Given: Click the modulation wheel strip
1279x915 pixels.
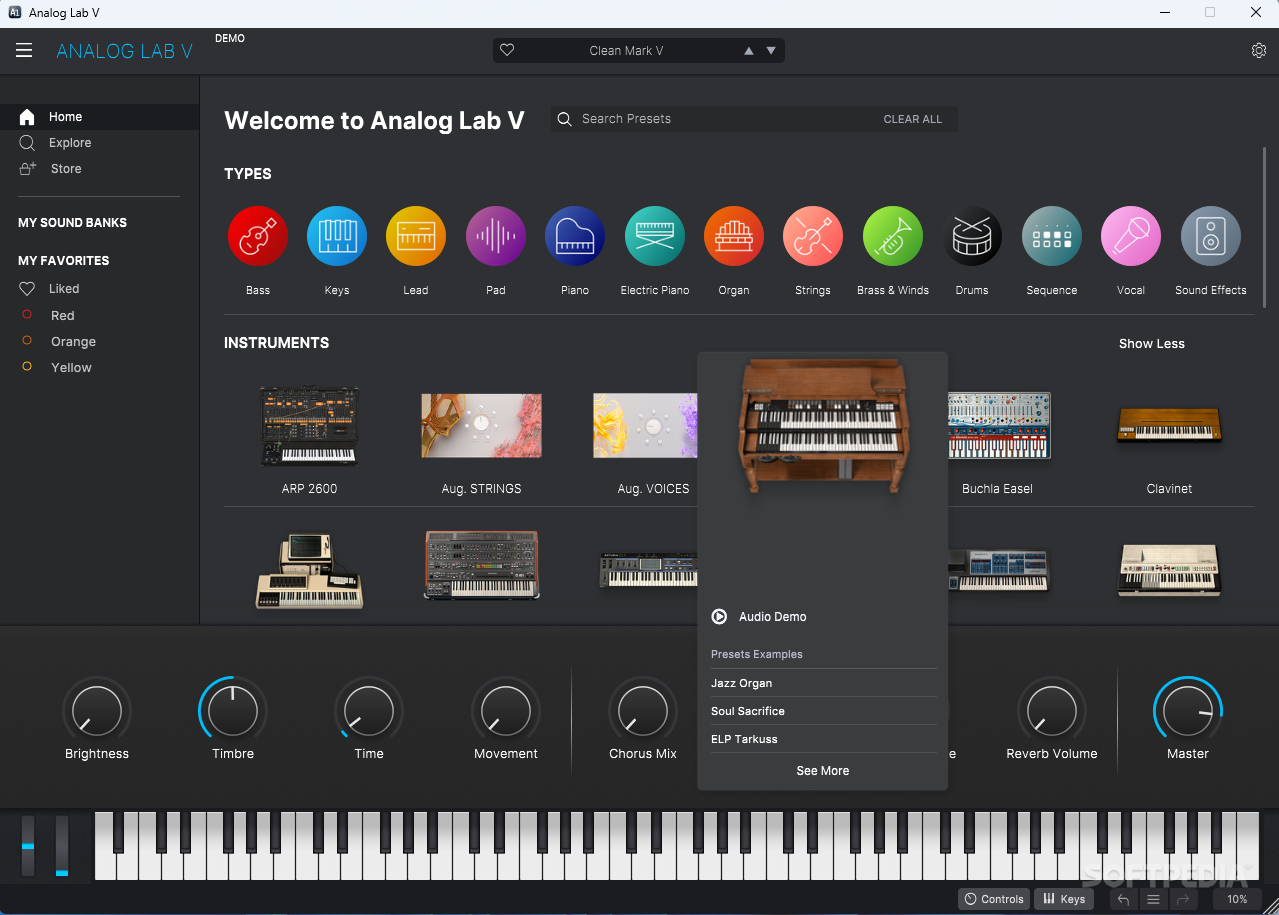Looking at the screenshot, I should (62, 846).
